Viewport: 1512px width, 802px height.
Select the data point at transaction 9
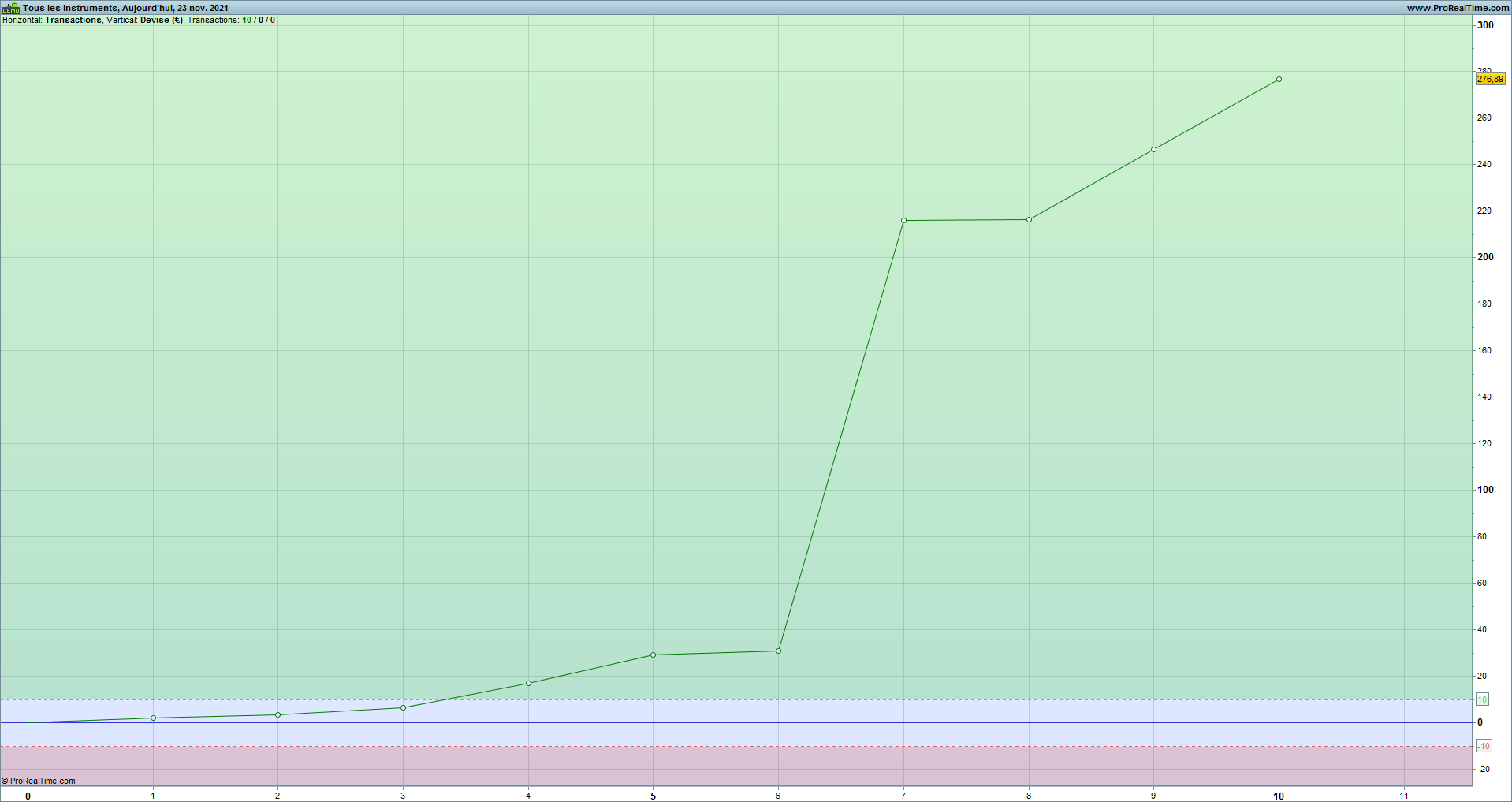1153,149
